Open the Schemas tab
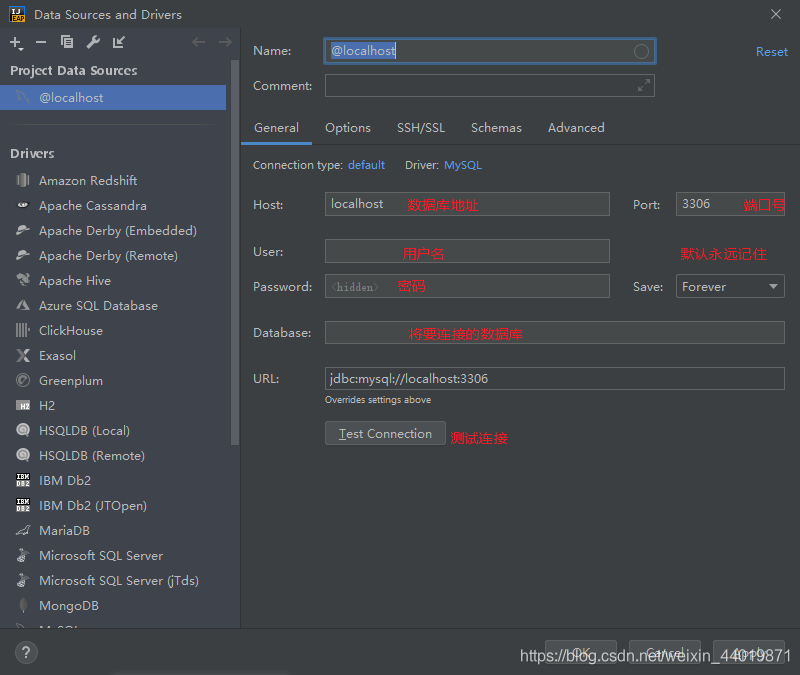800x675 pixels. [x=496, y=128]
